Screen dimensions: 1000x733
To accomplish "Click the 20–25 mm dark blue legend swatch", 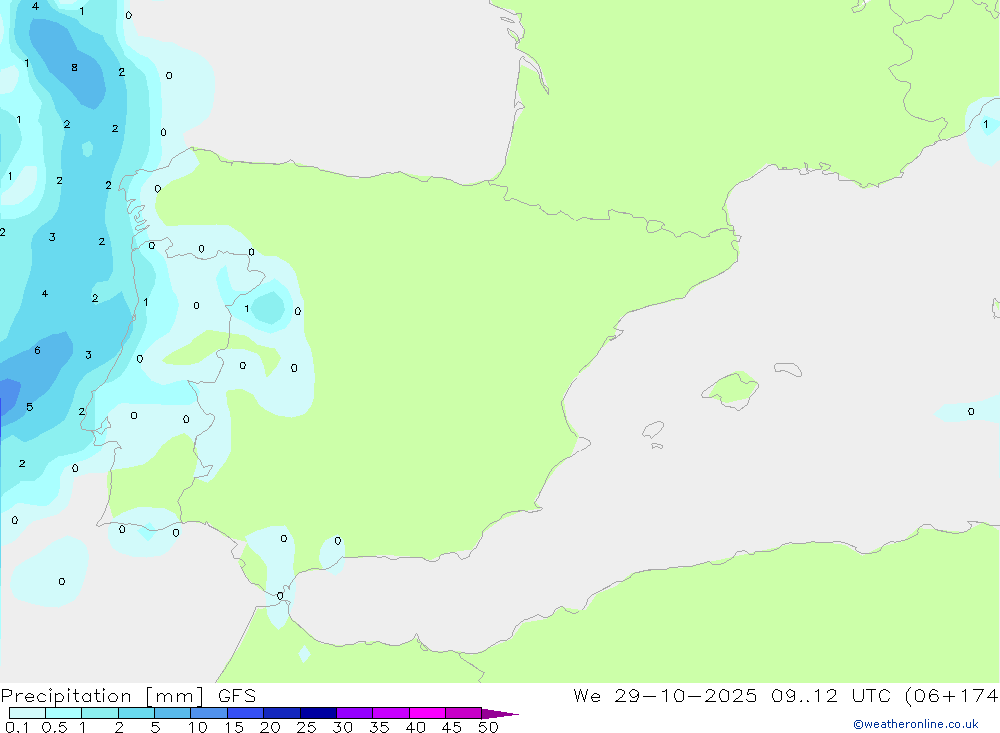I will pos(281,713).
